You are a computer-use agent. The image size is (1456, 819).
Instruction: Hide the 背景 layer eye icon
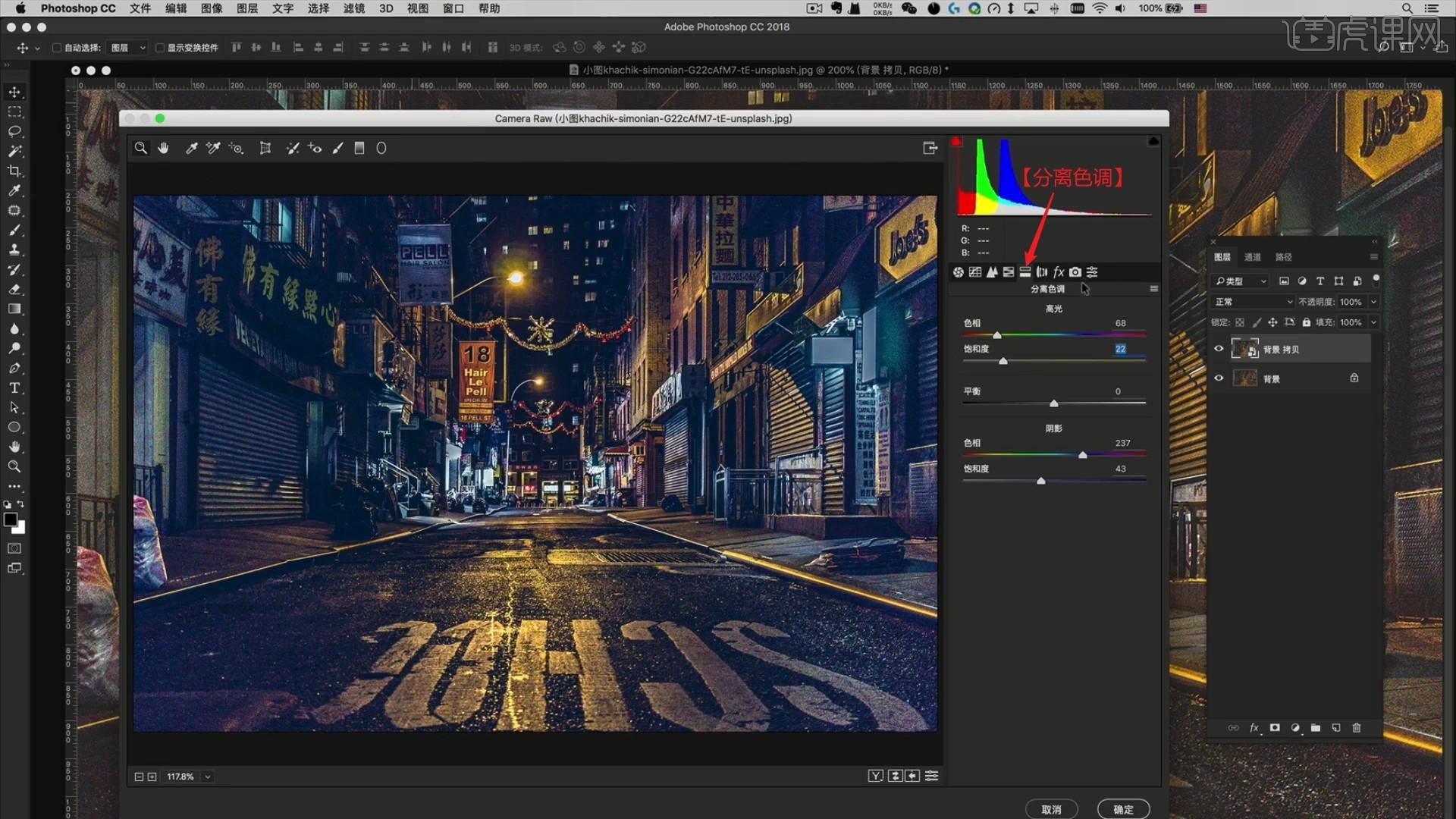pyautogui.click(x=1219, y=378)
